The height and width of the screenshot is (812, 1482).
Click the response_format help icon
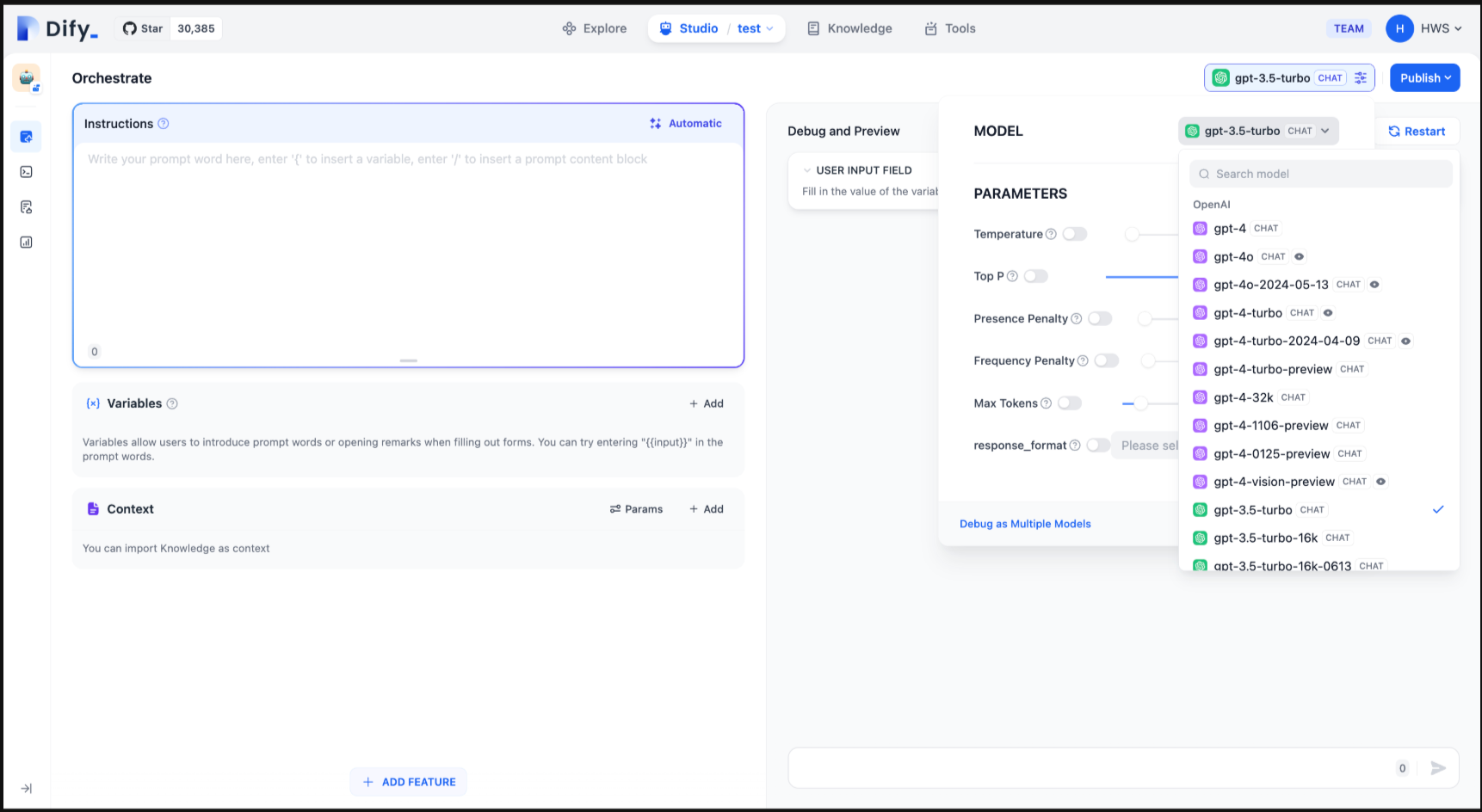tap(1075, 446)
